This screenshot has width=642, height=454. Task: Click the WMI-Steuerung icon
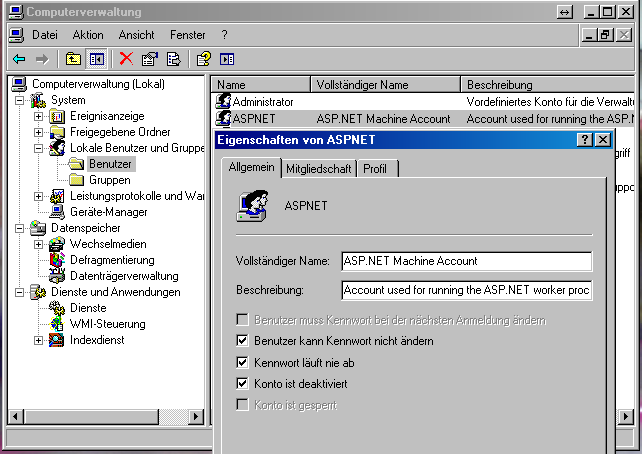coord(57,324)
